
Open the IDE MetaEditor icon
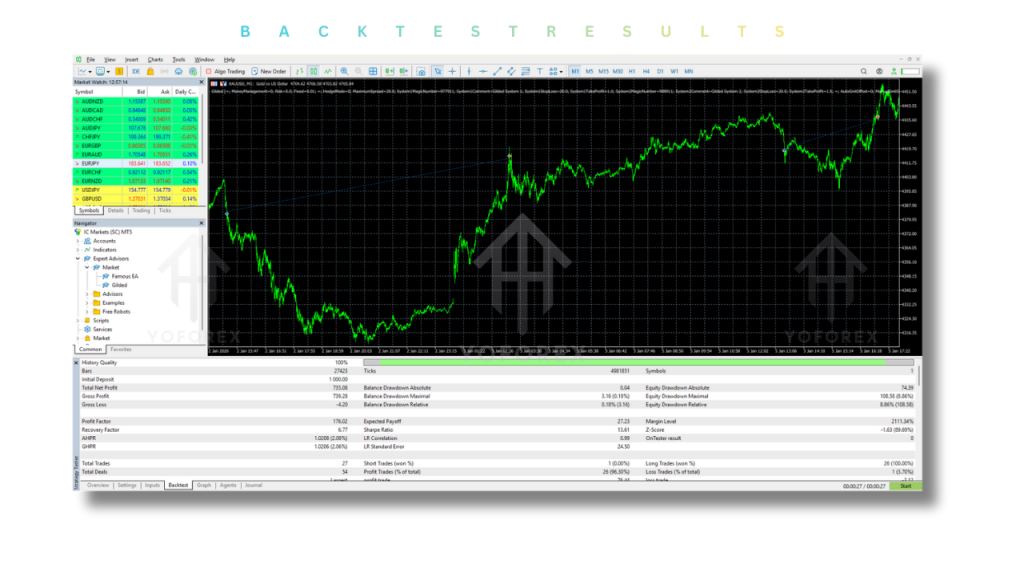coord(136,72)
